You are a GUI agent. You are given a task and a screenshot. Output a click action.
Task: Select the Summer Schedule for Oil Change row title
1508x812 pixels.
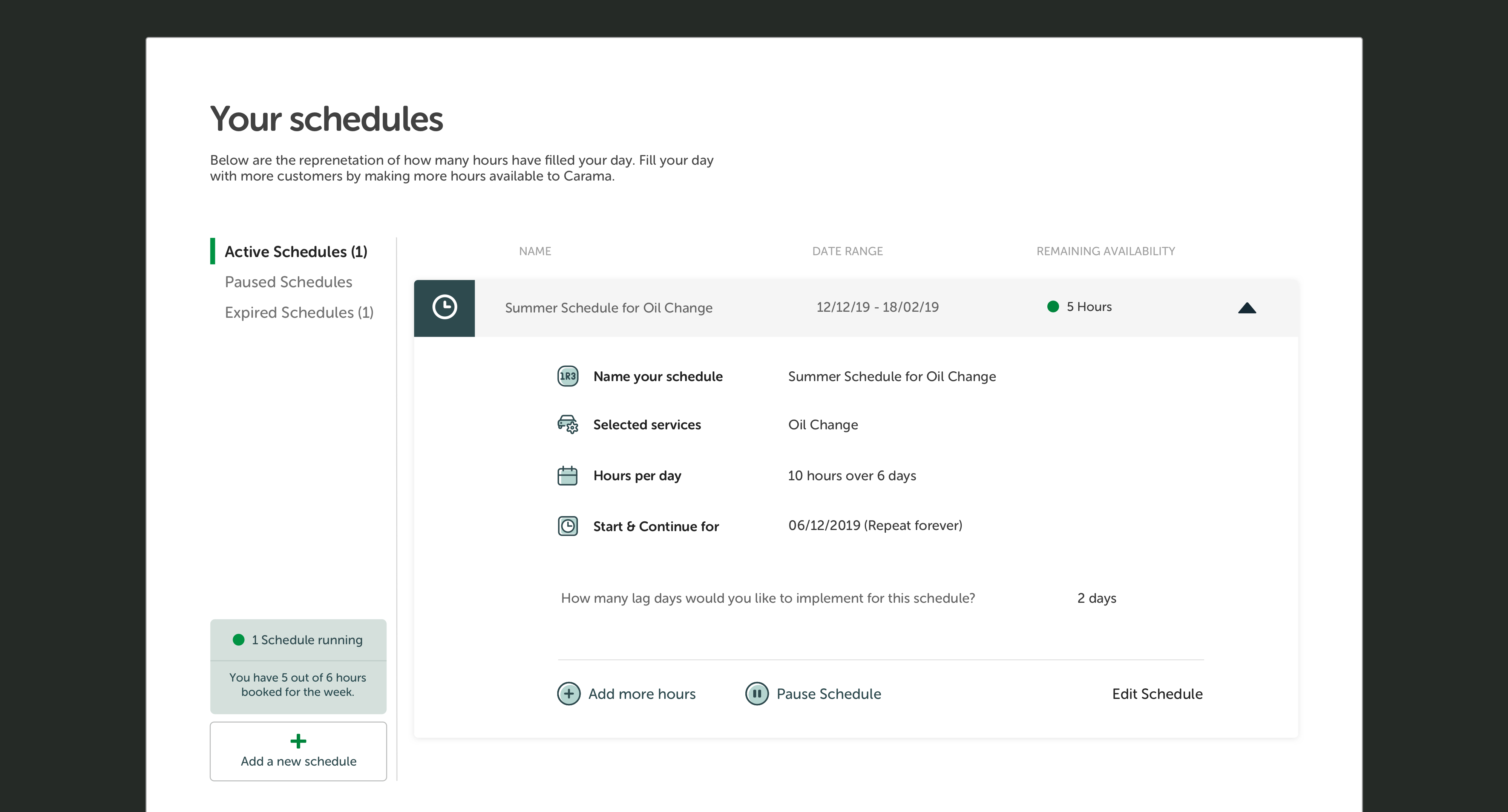tap(608, 308)
